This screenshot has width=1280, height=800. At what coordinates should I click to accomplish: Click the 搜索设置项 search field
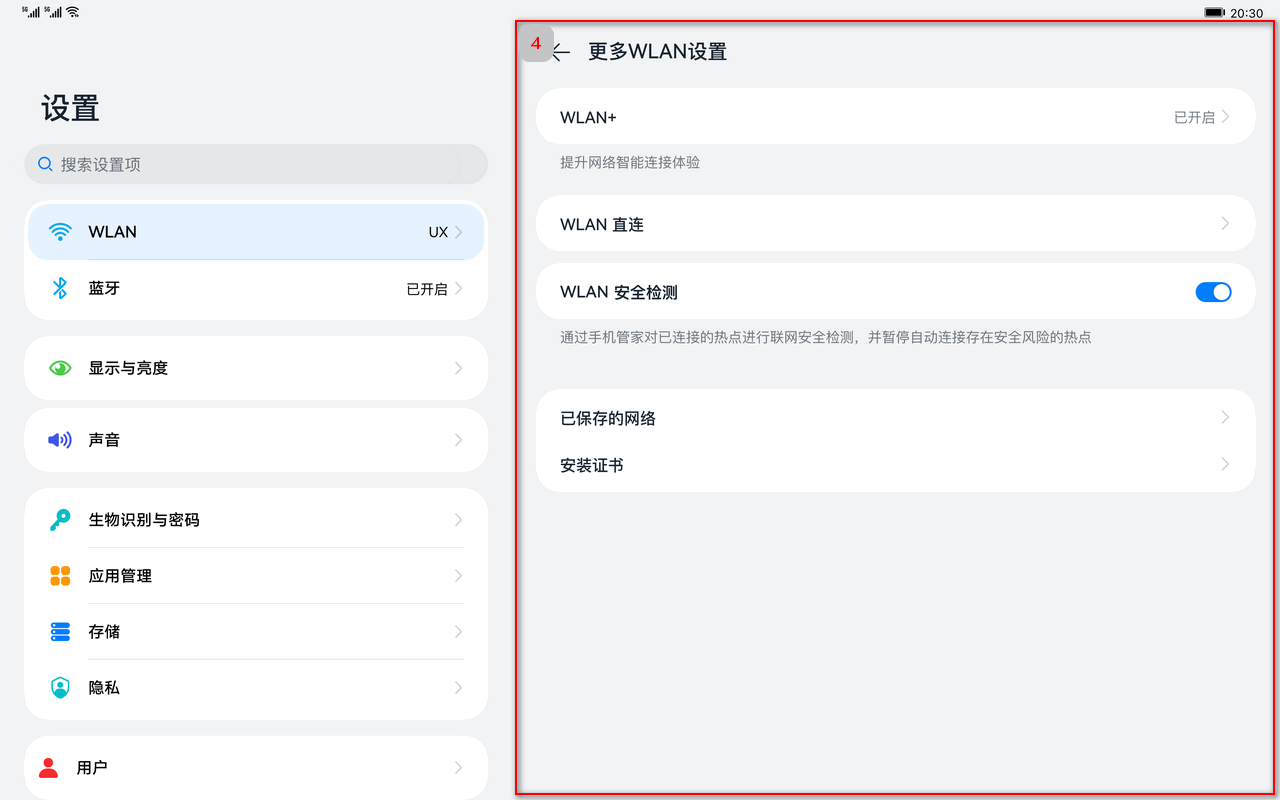tap(256, 164)
